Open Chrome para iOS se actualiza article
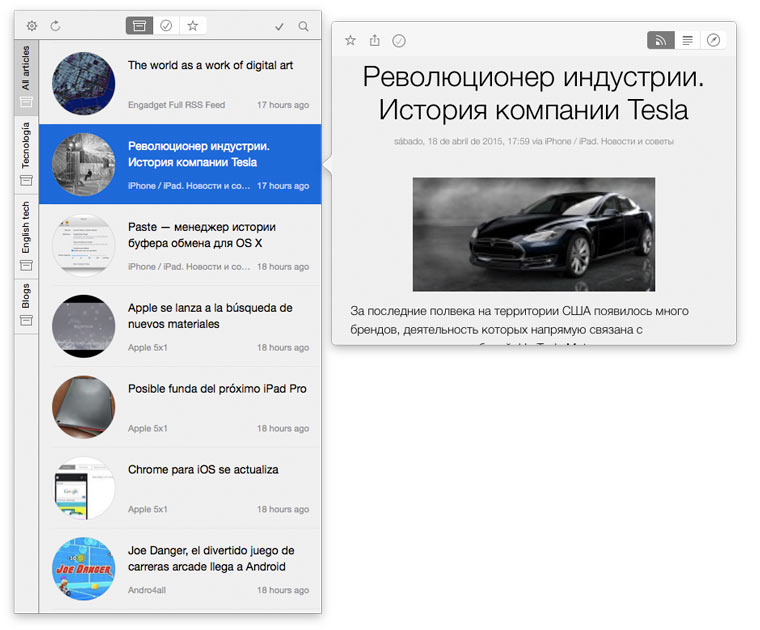The width and height of the screenshot is (760, 630). 180,488
